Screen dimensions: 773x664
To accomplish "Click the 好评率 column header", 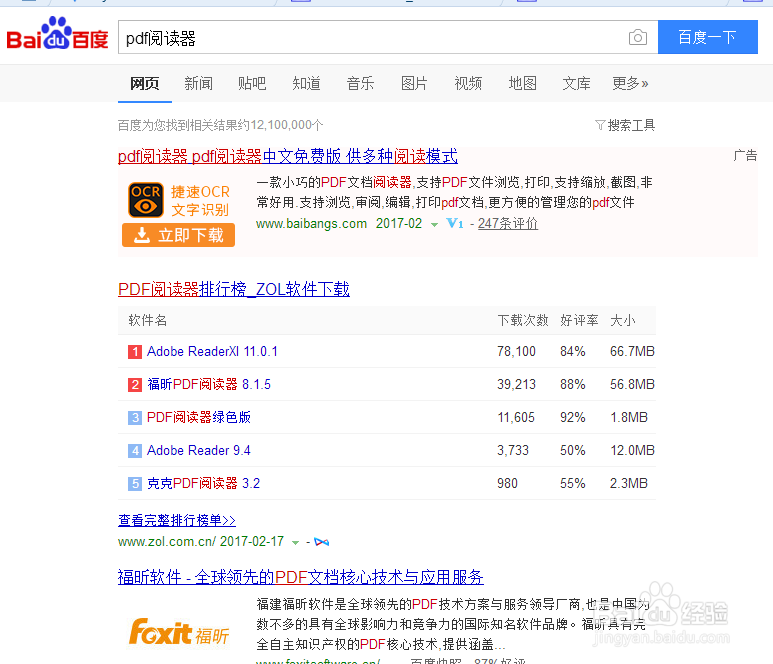I will coord(579,320).
